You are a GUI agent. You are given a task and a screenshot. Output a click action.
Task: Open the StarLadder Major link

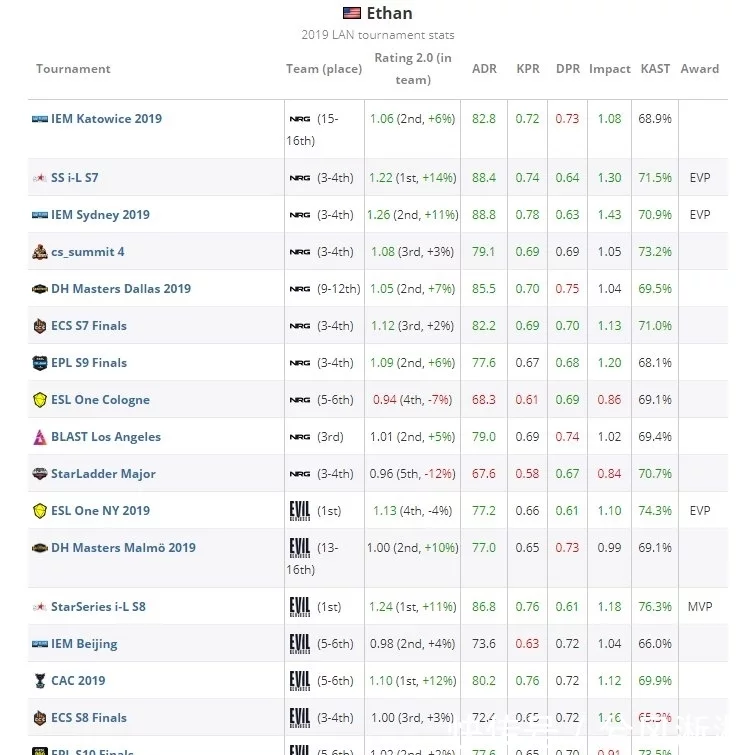click(104, 474)
